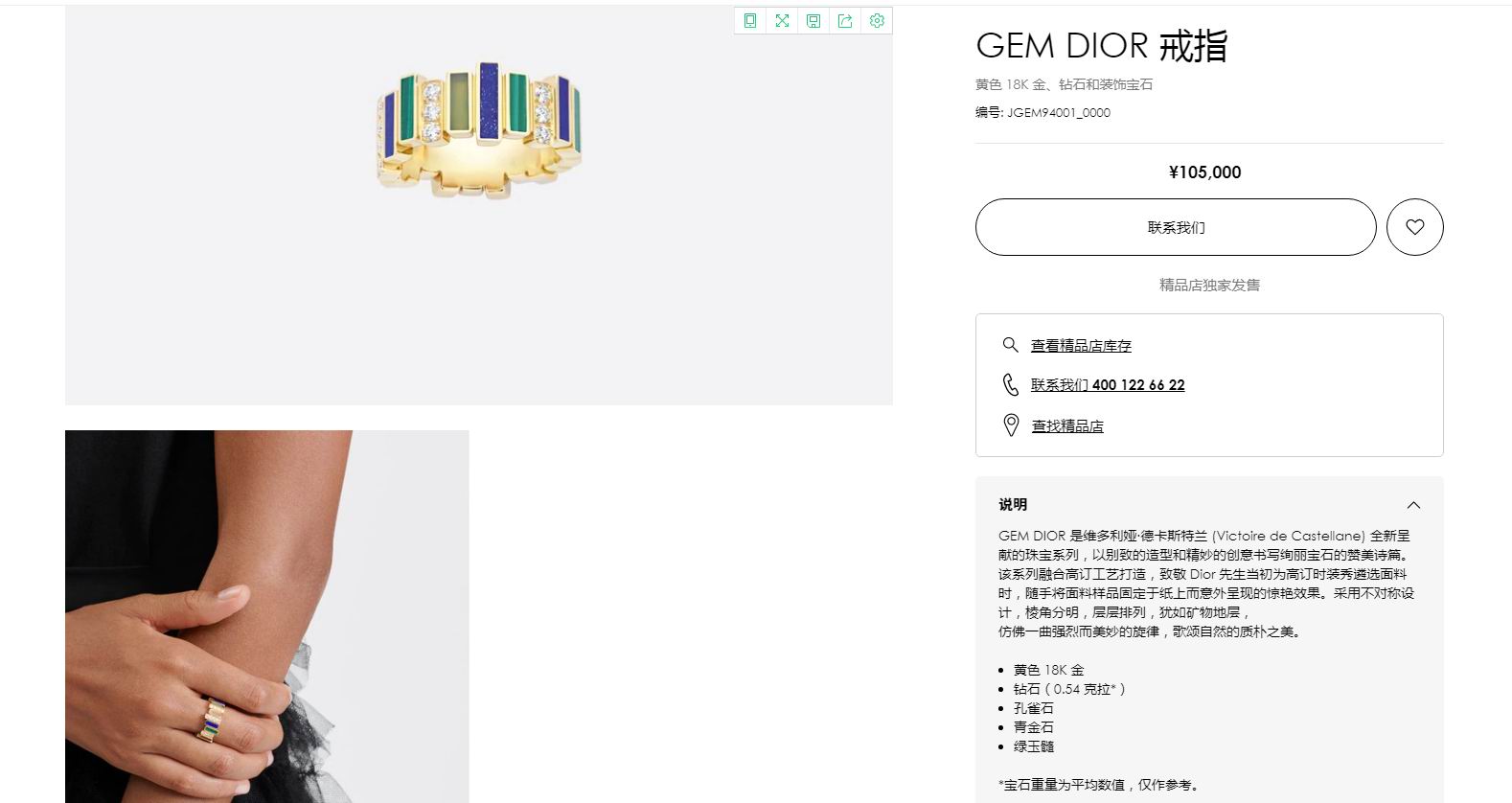The height and width of the screenshot is (803, 1512).
Task: Click the GEM DIOR 戒指 product title
Action: click(x=1101, y=46)
